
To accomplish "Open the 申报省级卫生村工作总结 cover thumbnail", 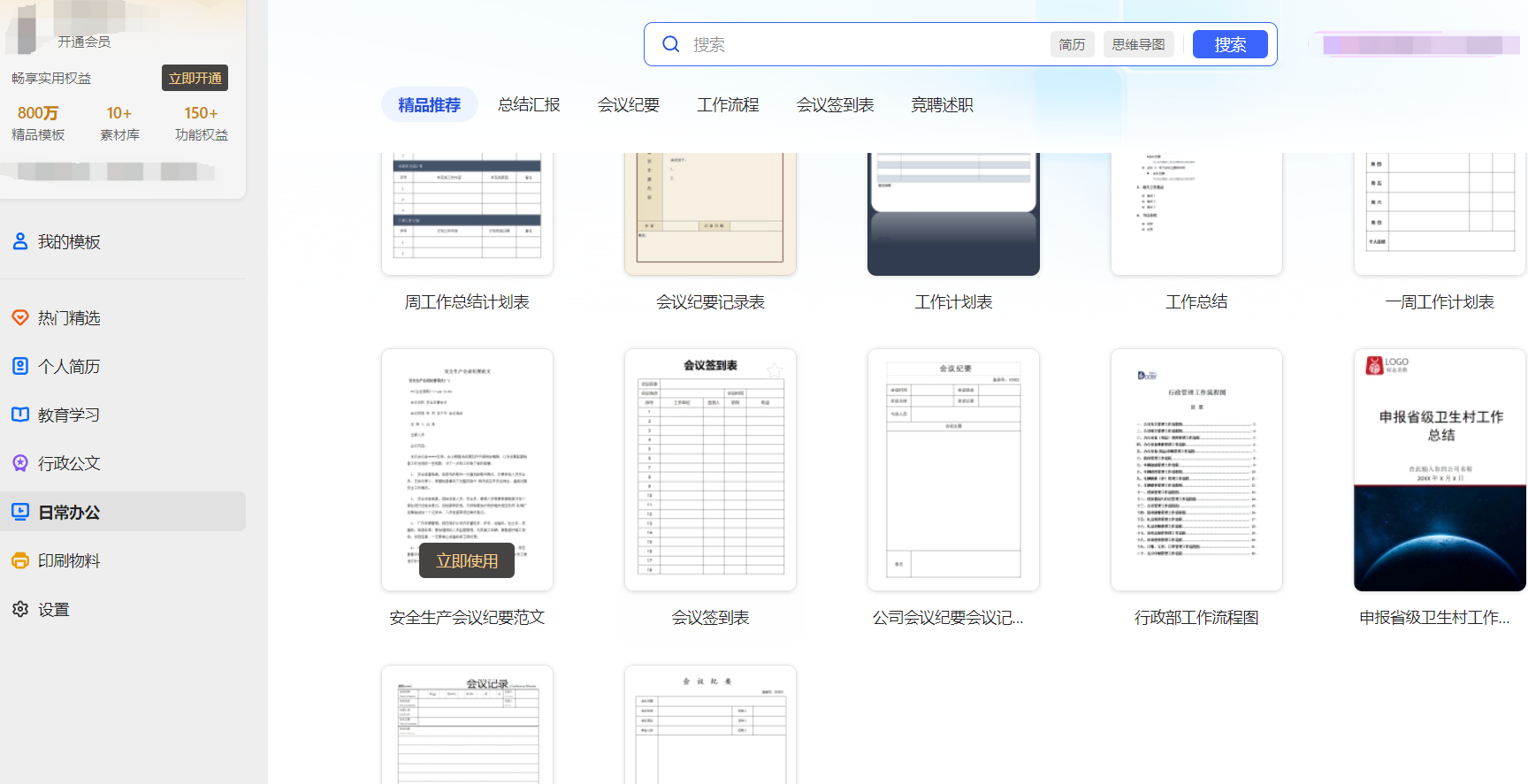I will pos(1440,469).
